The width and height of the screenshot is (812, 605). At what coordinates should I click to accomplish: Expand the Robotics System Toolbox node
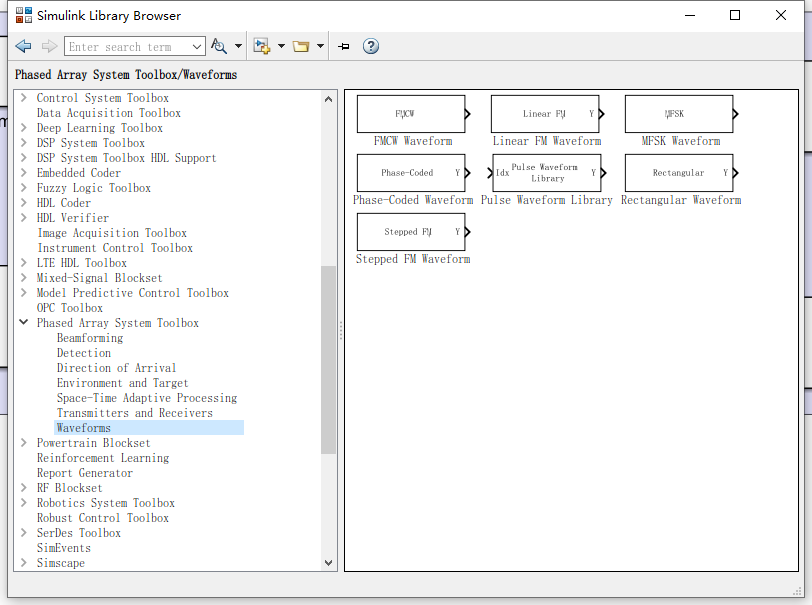pyautogui.click(x=23, y=502)
